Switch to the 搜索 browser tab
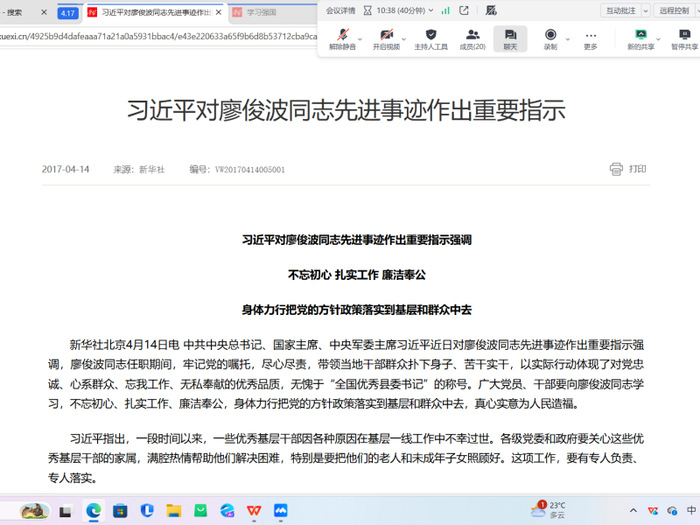This screenshot has width=700, height=525. [20, 13]
